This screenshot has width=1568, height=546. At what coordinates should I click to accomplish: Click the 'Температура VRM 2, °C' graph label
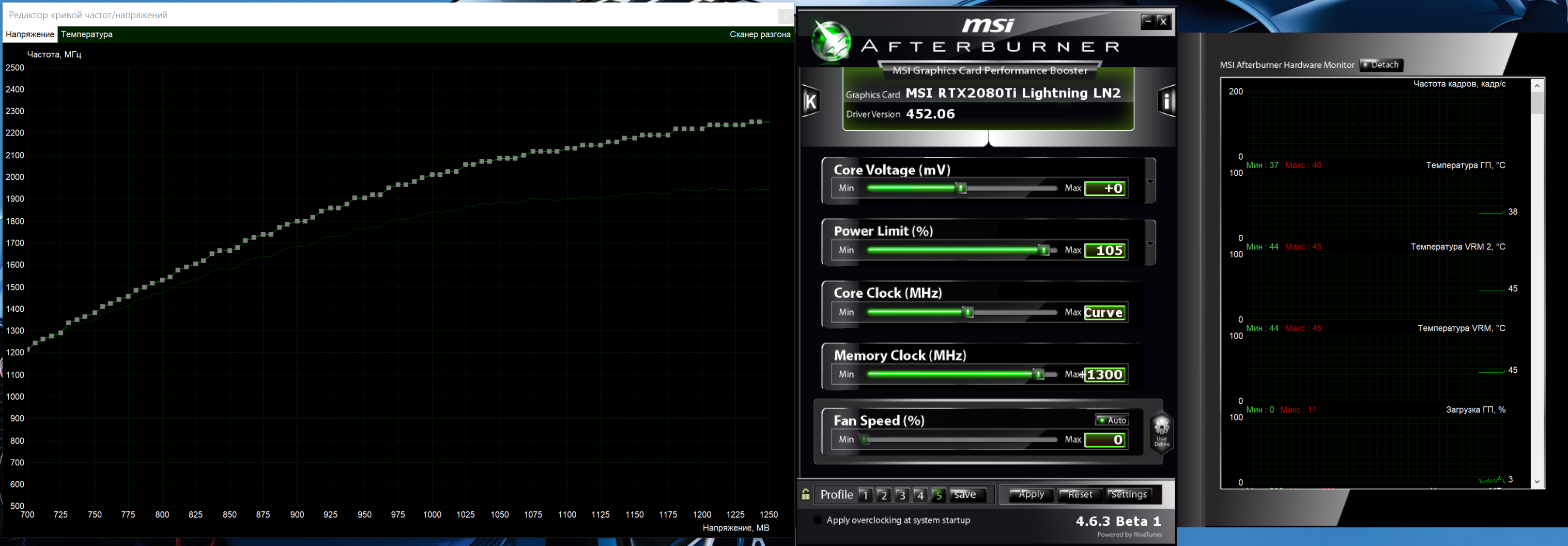click(x=1458, y=247)
